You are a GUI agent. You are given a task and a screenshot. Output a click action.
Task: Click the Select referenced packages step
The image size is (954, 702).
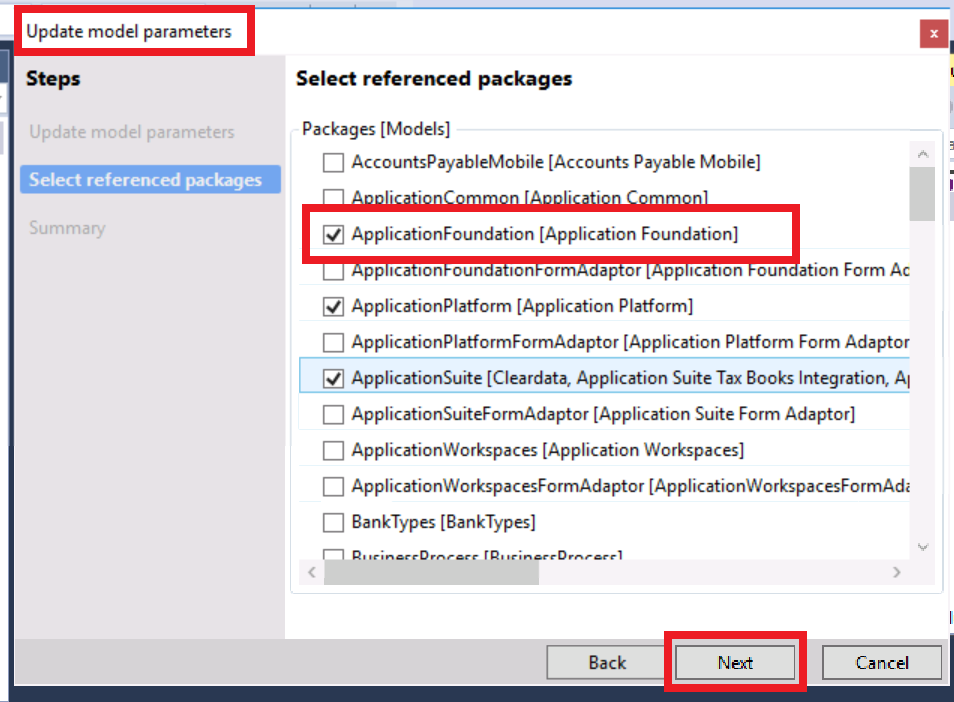(x=146, y=180)
